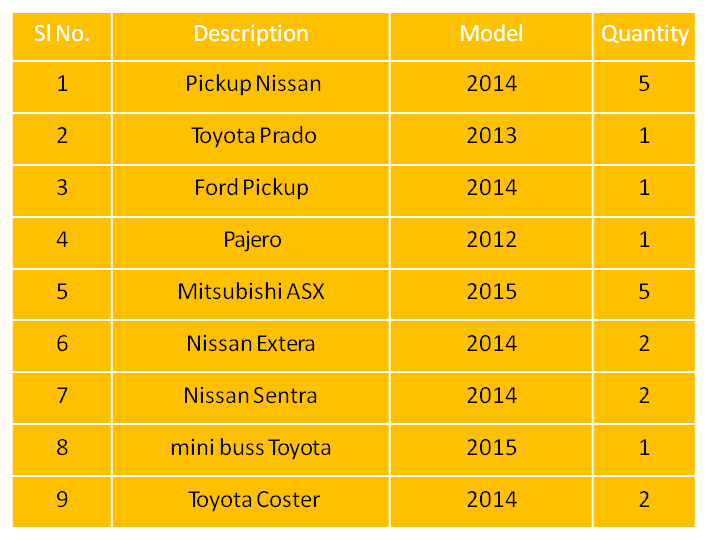The height and width of the screenshot is (540, 708).
Task: Click the Nissan Sentra cell
Action: pyautogui.click(x=251, y=398)
